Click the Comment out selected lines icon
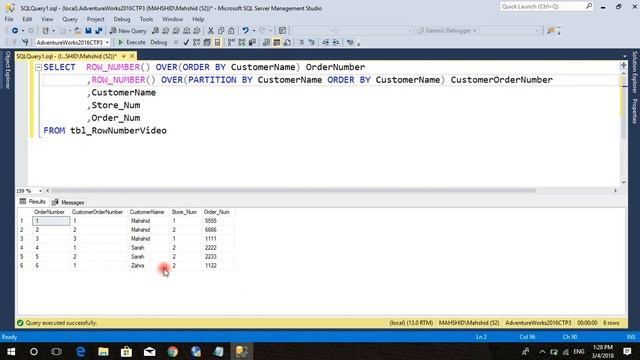This screenshot has width=640, height=360. 302,42
